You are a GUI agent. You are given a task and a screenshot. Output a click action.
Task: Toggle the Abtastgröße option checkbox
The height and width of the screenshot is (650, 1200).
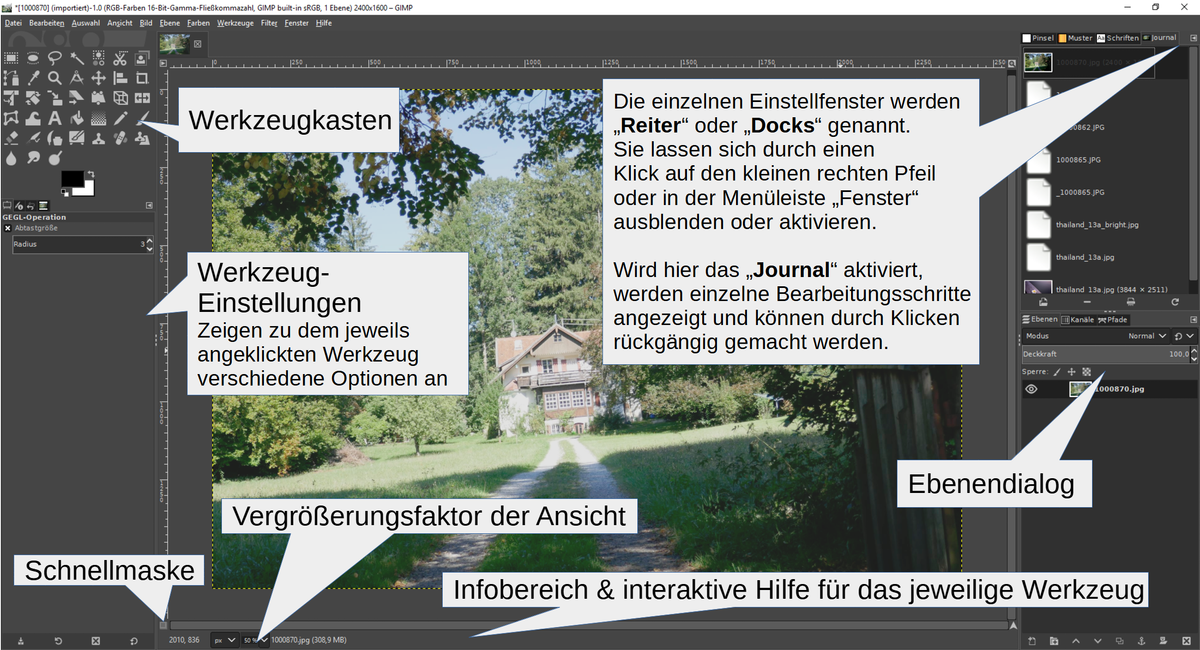click(x=8, y=228)
